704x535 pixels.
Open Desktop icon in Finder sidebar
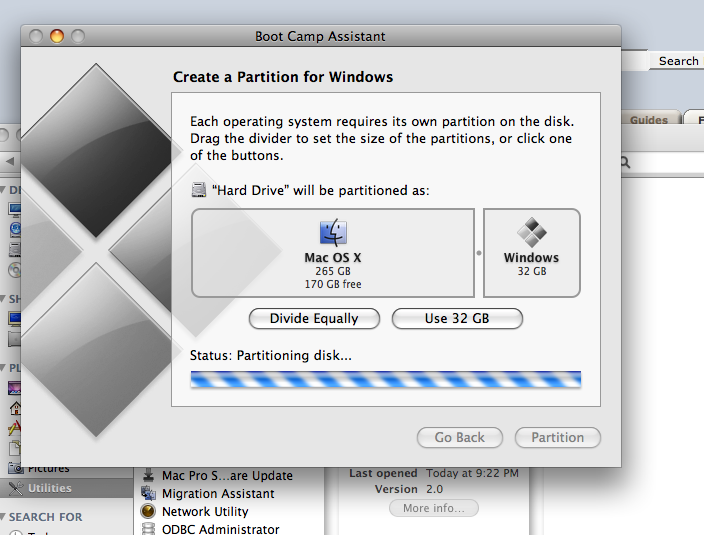pyautogui.click(x=14, y=388)
